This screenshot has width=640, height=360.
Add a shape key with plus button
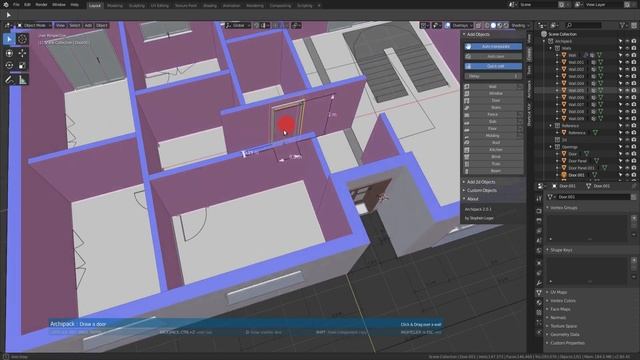click(634, 260)
